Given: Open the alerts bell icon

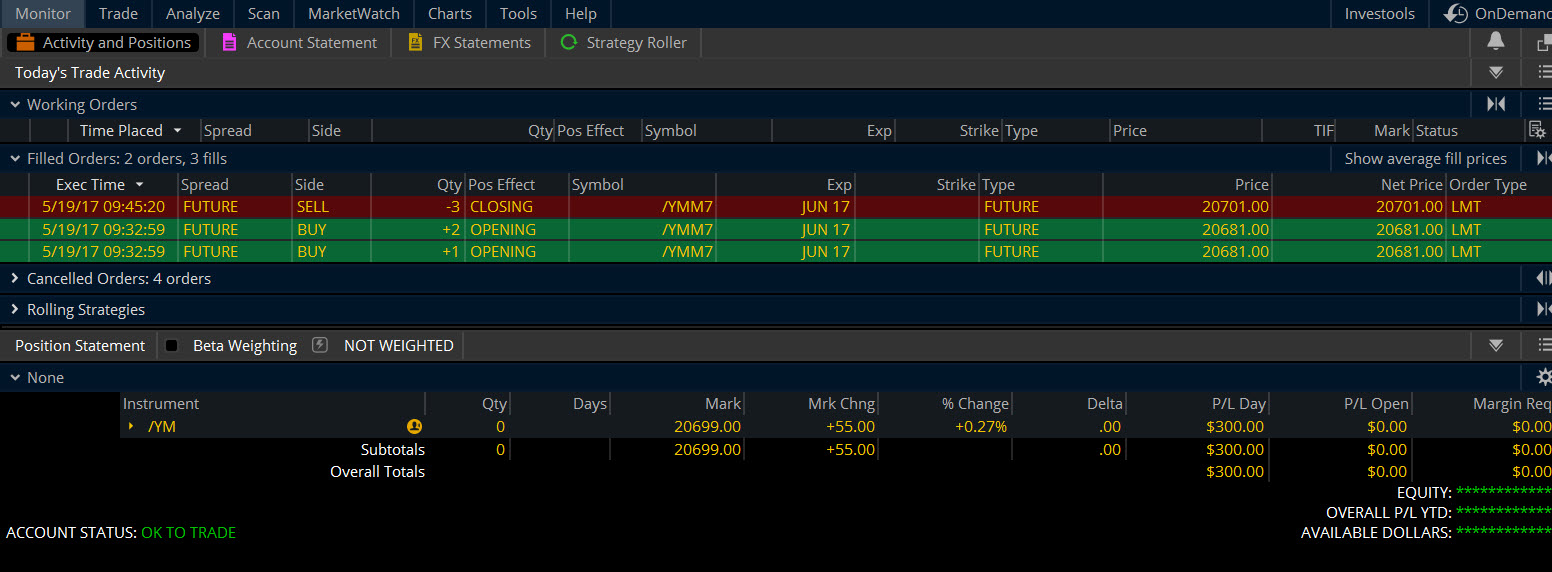Looking at the screenshot, I should (1495, 41).
